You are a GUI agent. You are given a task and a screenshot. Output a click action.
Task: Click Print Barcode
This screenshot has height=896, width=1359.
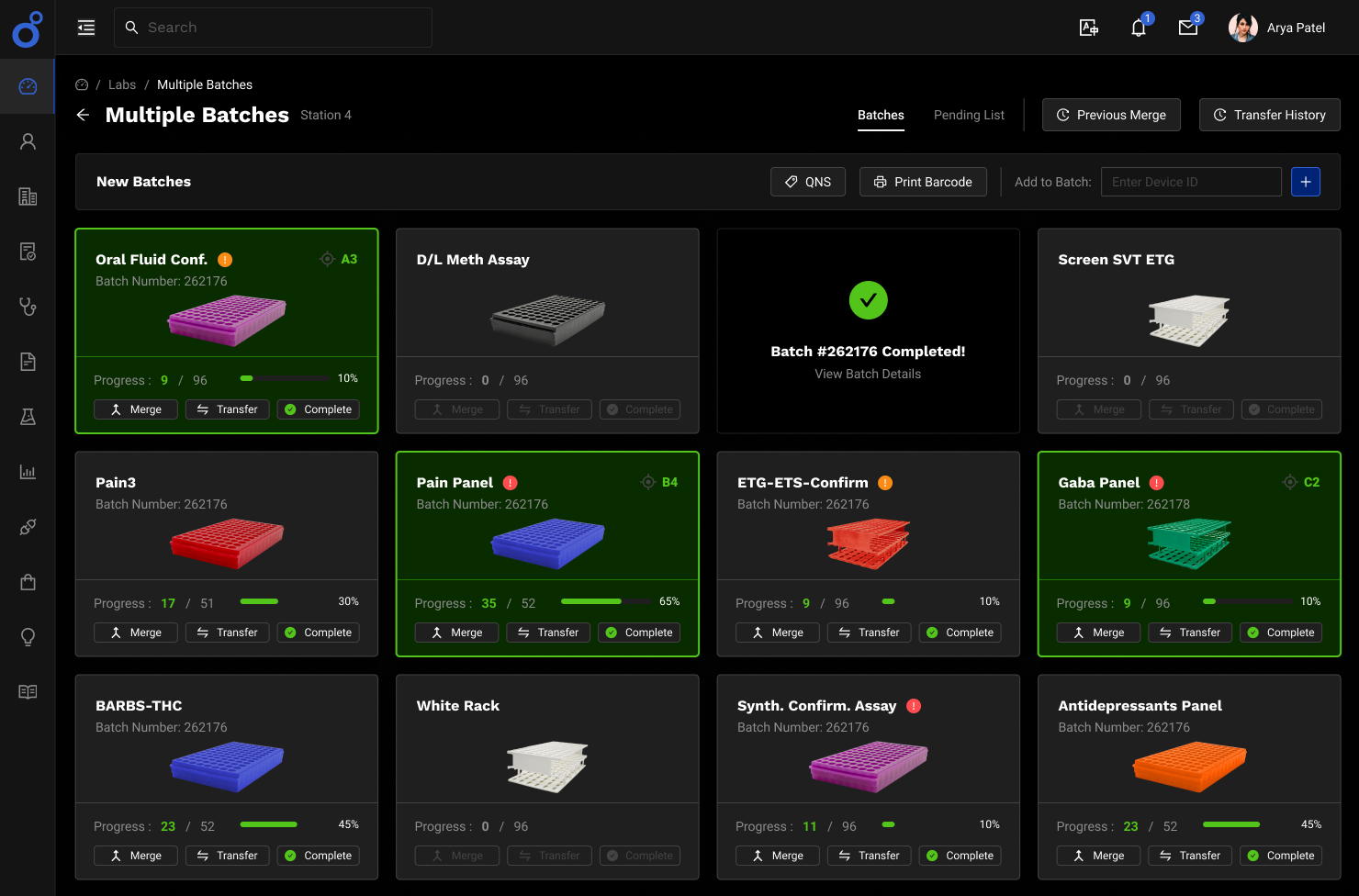(x=923, y=182)
